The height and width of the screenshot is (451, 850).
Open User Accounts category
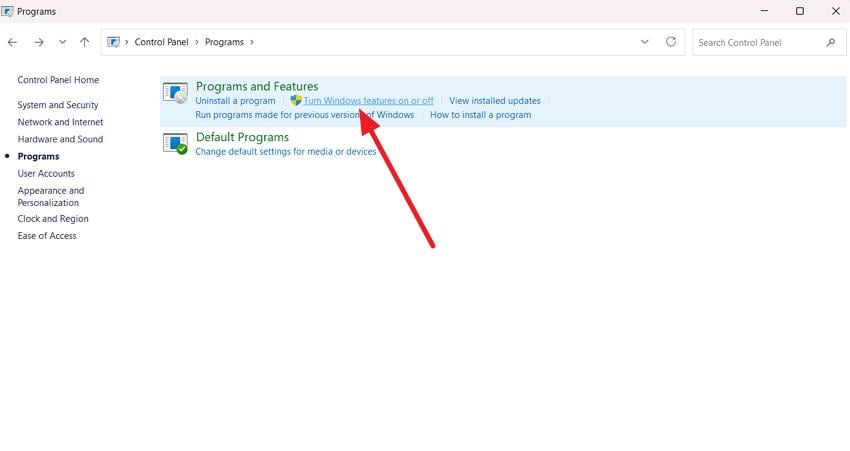(46, 173)
